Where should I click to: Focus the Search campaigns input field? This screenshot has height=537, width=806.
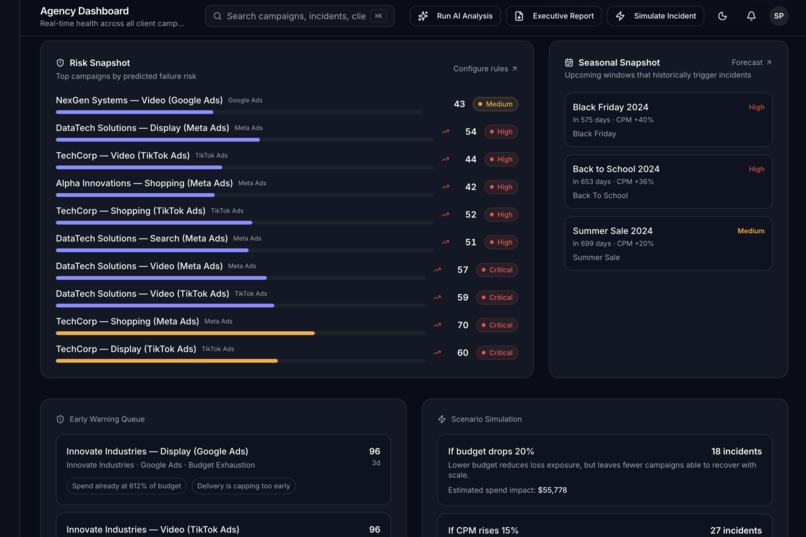300,16
